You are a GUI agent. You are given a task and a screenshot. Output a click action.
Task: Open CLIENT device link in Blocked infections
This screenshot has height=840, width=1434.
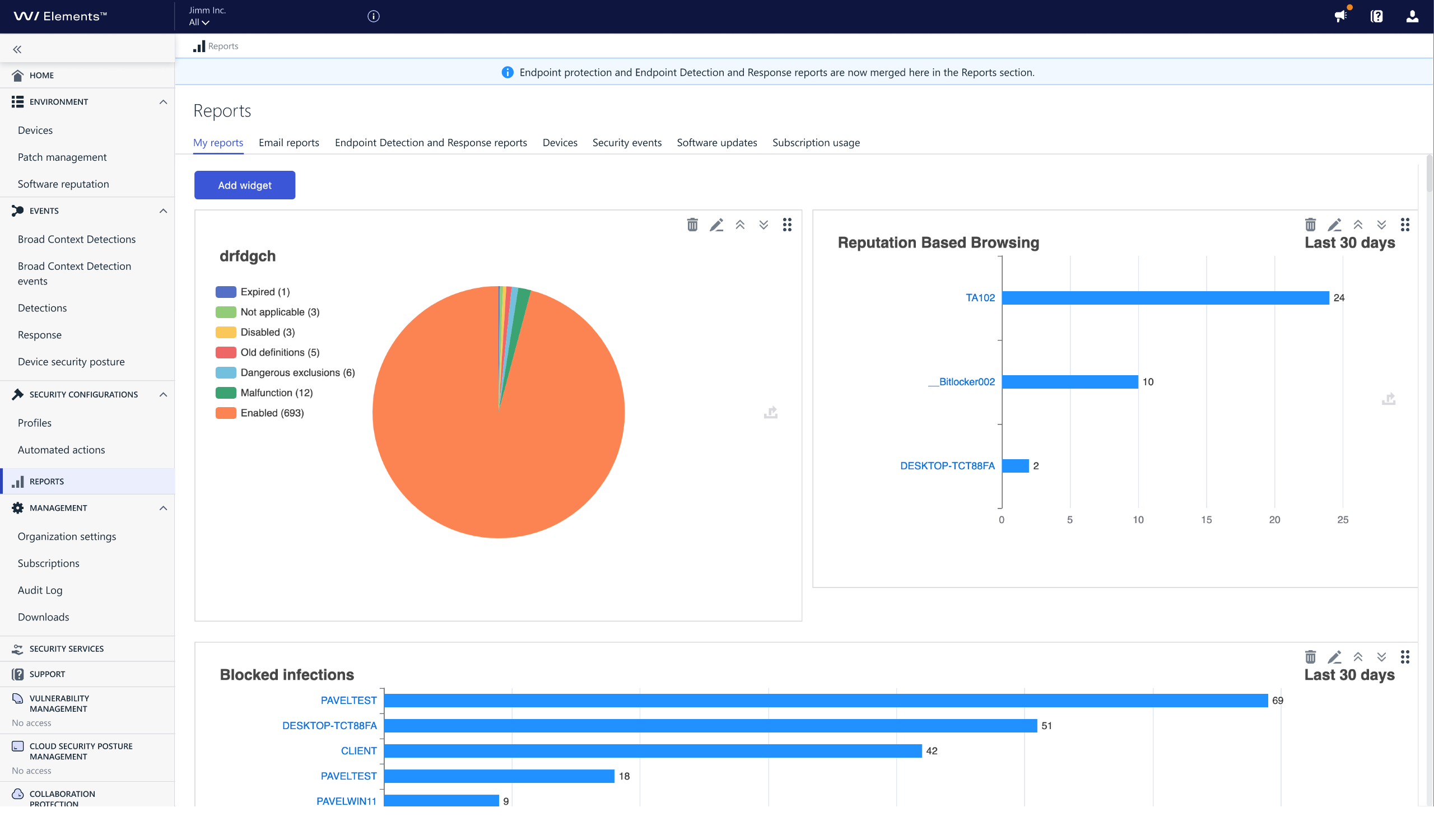tap(358, 751)
